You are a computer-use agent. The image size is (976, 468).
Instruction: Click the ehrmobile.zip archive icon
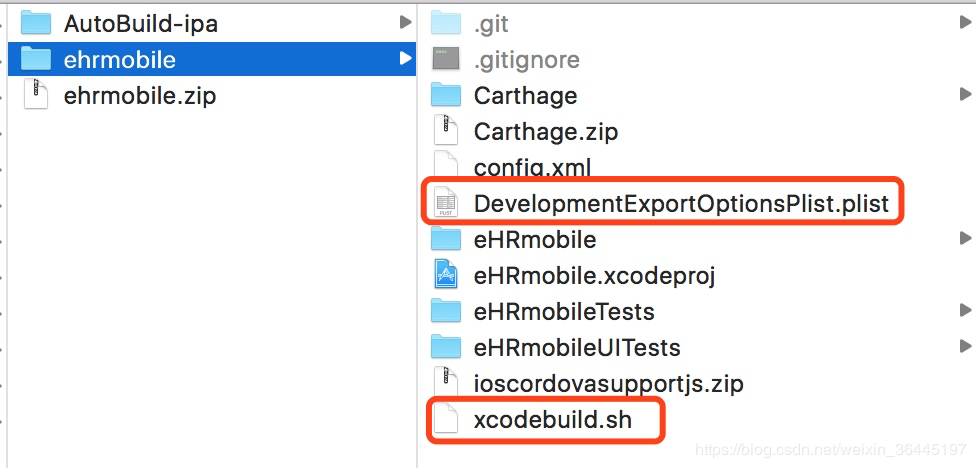(x=35, y=95)
